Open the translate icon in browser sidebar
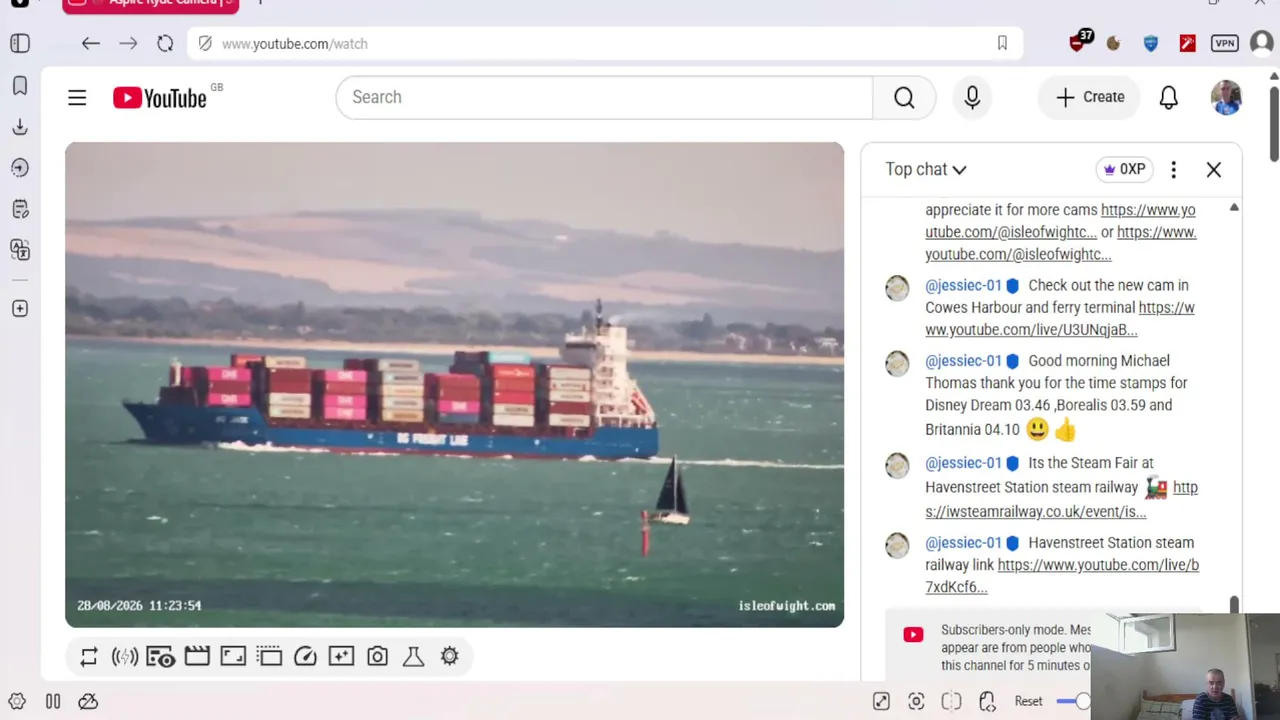Image resolution: width=1280 pixels, height=720 pixels. tap(20, 249)
